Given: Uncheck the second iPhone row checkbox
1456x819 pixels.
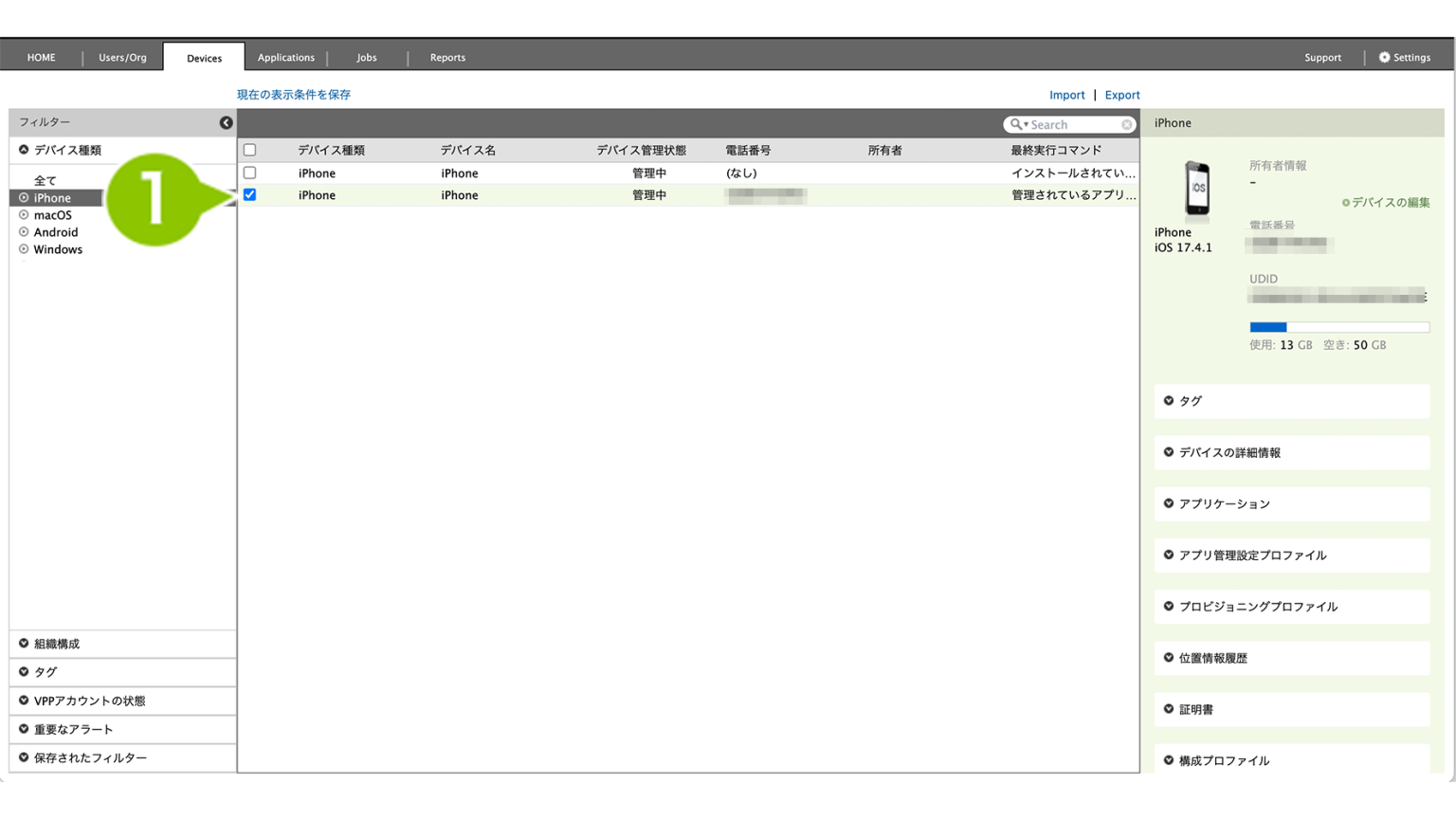Looking at the screenshot, I should click(x=250, y=195).
